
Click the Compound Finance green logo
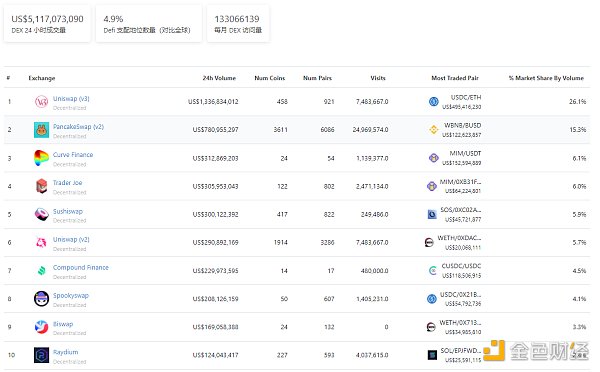click(x=41, y=271)
